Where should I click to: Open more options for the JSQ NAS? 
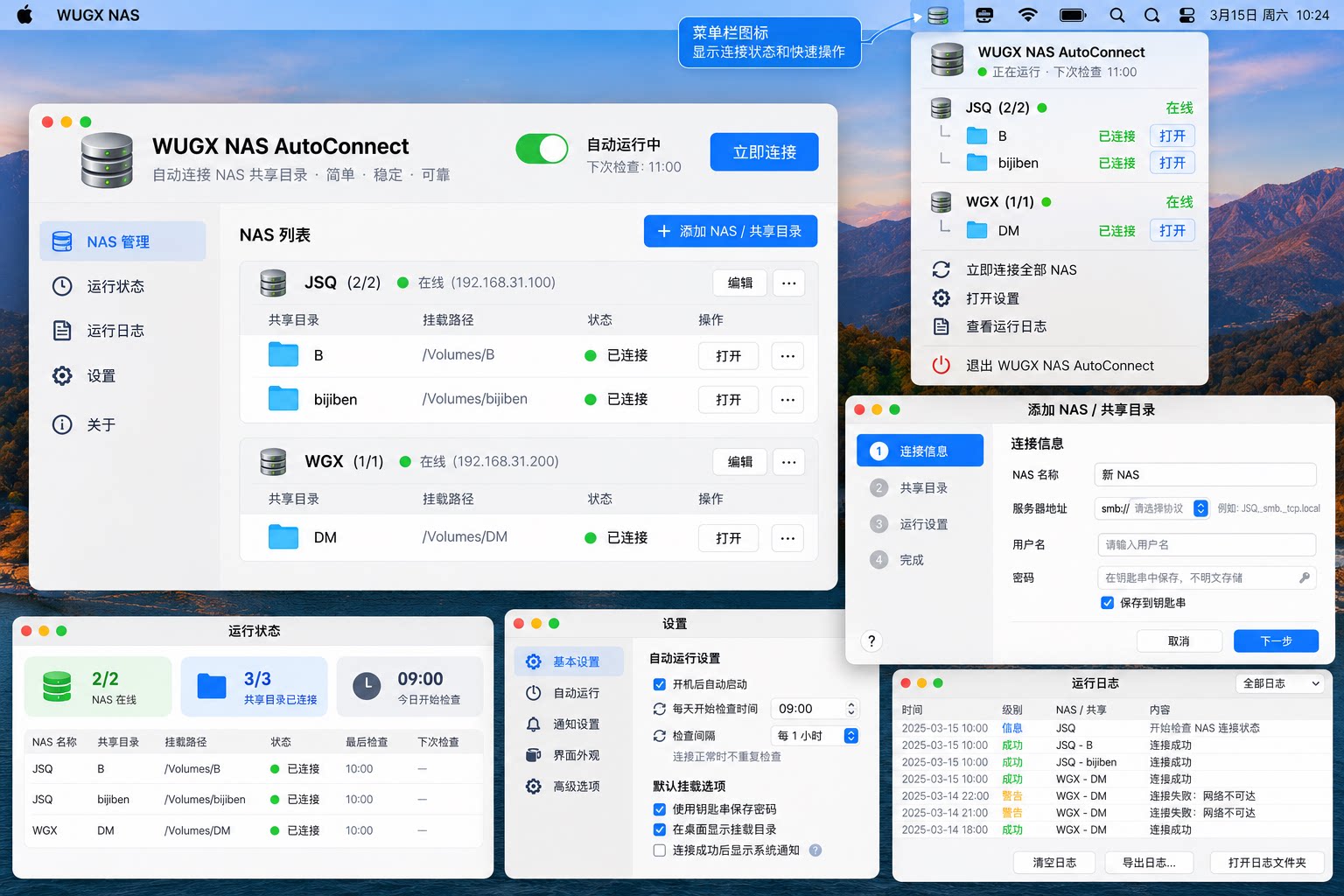pos(788,283)
